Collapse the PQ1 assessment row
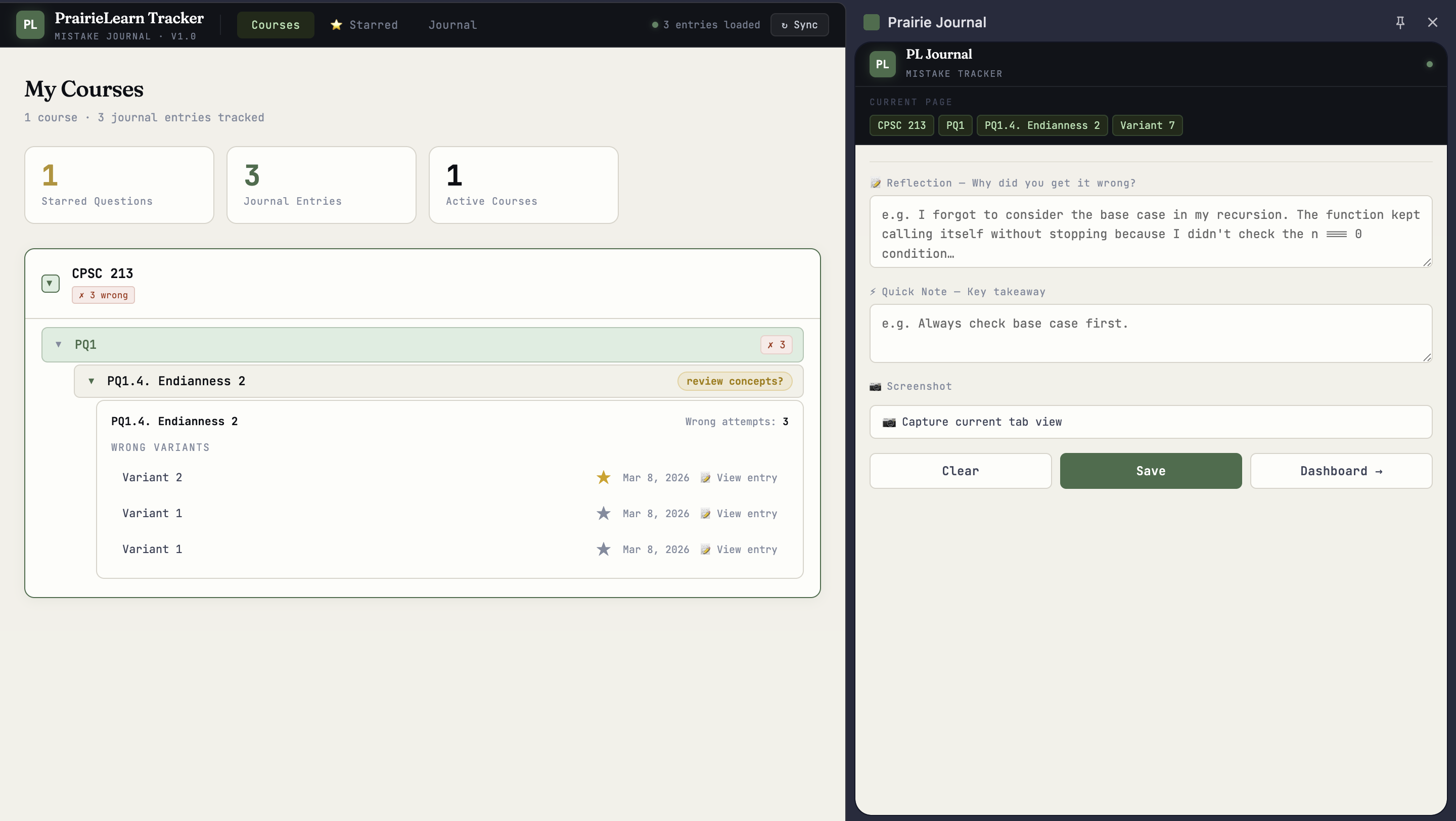 pyautogui.click(x=58, y=344)
